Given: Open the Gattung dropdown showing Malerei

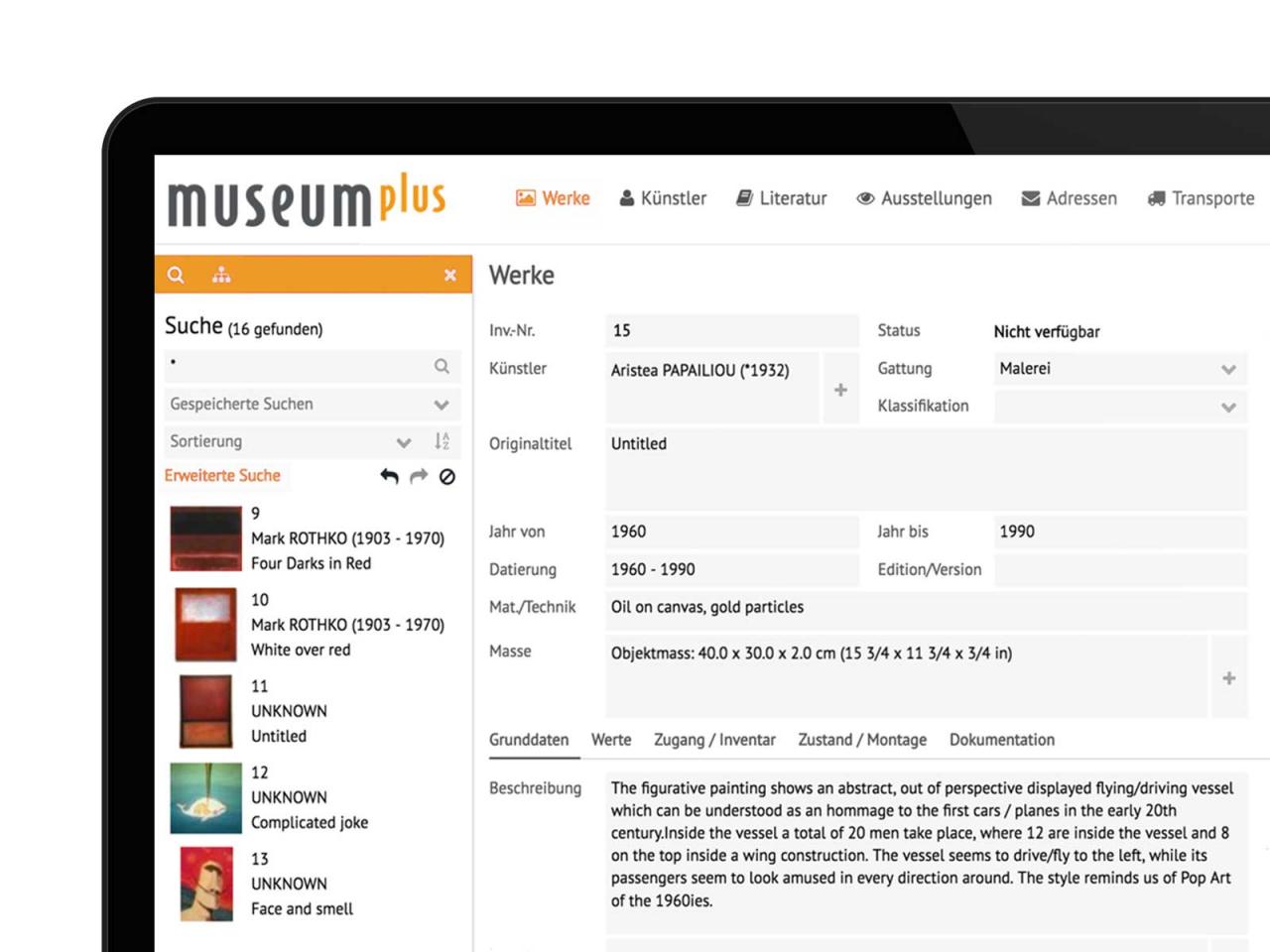Looking at the screenshot, I should (1227, 369).
